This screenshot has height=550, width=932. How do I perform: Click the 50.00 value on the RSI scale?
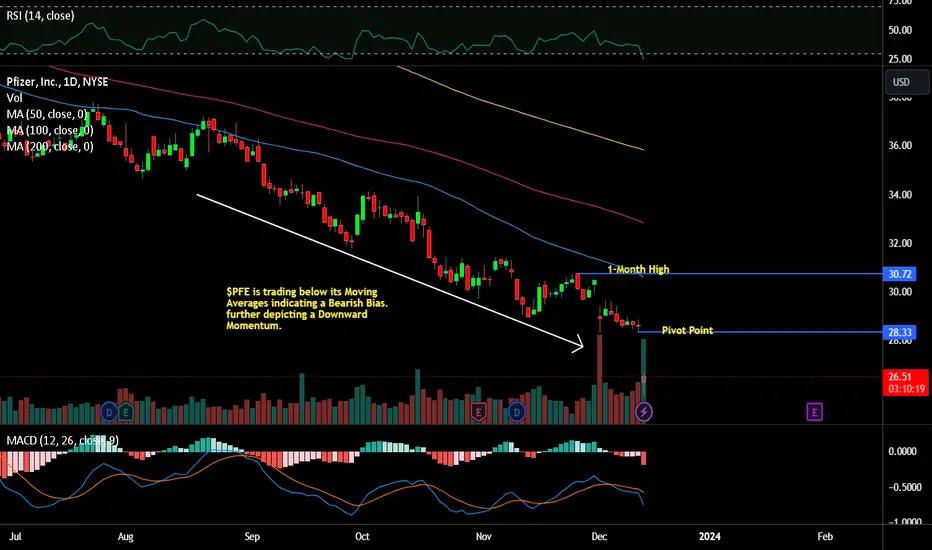900,30
